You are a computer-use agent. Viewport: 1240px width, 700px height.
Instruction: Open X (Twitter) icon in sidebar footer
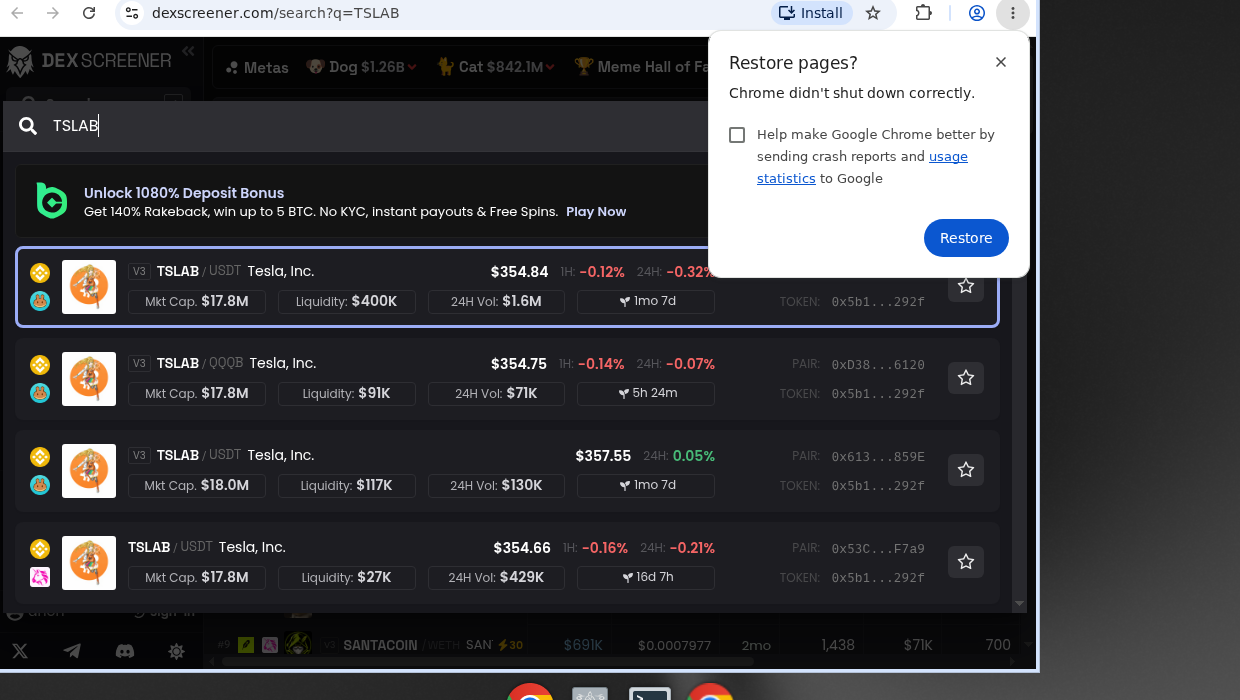pos(20,651)
